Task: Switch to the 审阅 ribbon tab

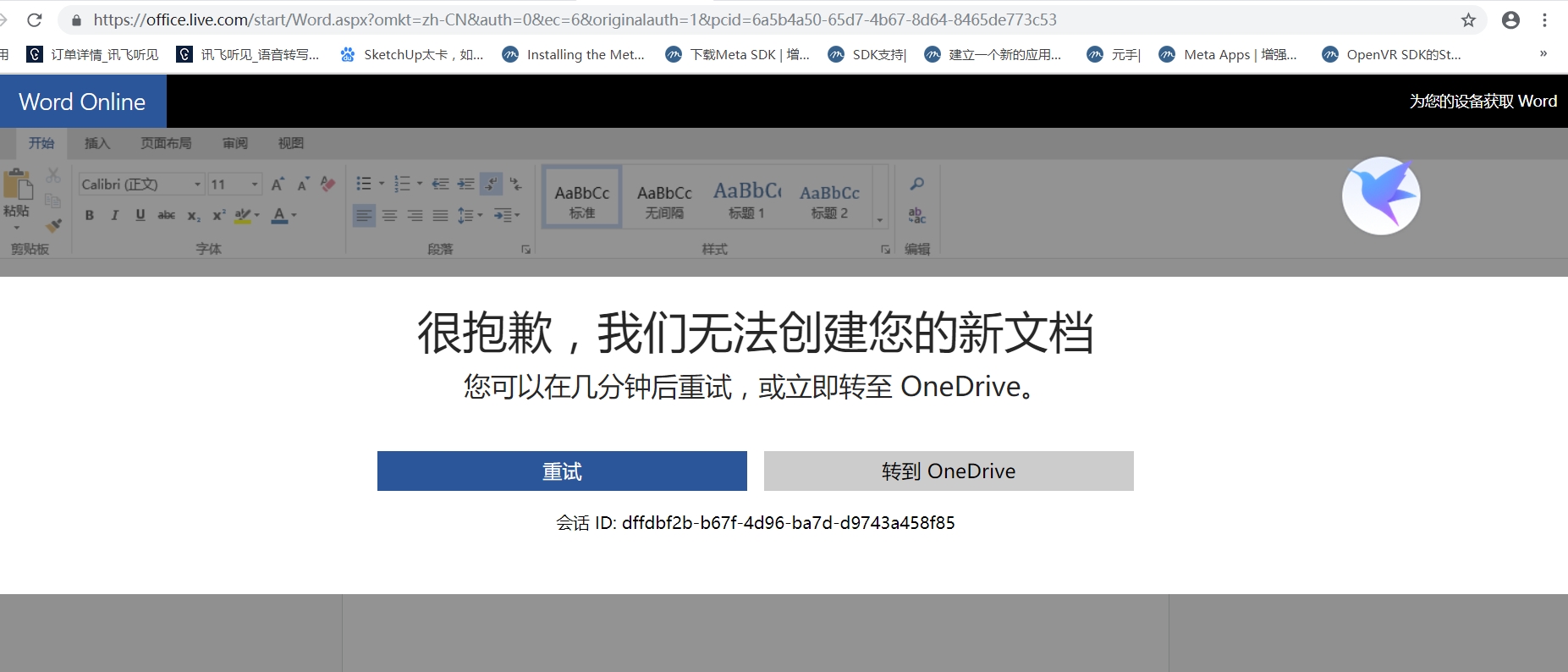Action: pos(235,143)
